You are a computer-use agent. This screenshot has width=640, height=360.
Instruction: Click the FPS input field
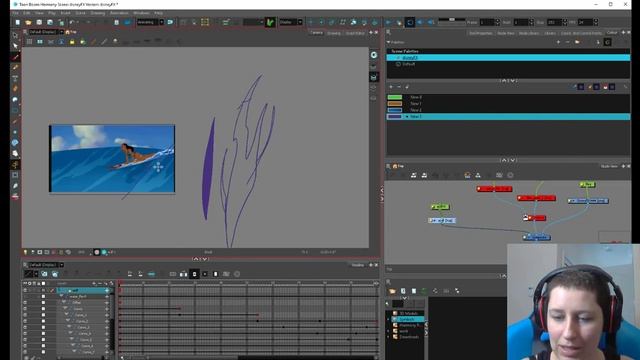coord(585,22)
